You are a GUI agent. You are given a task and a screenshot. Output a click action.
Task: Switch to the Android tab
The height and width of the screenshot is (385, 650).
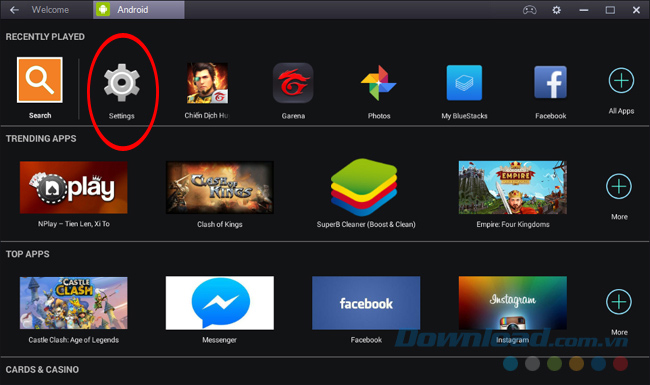(x=139, y=10)
